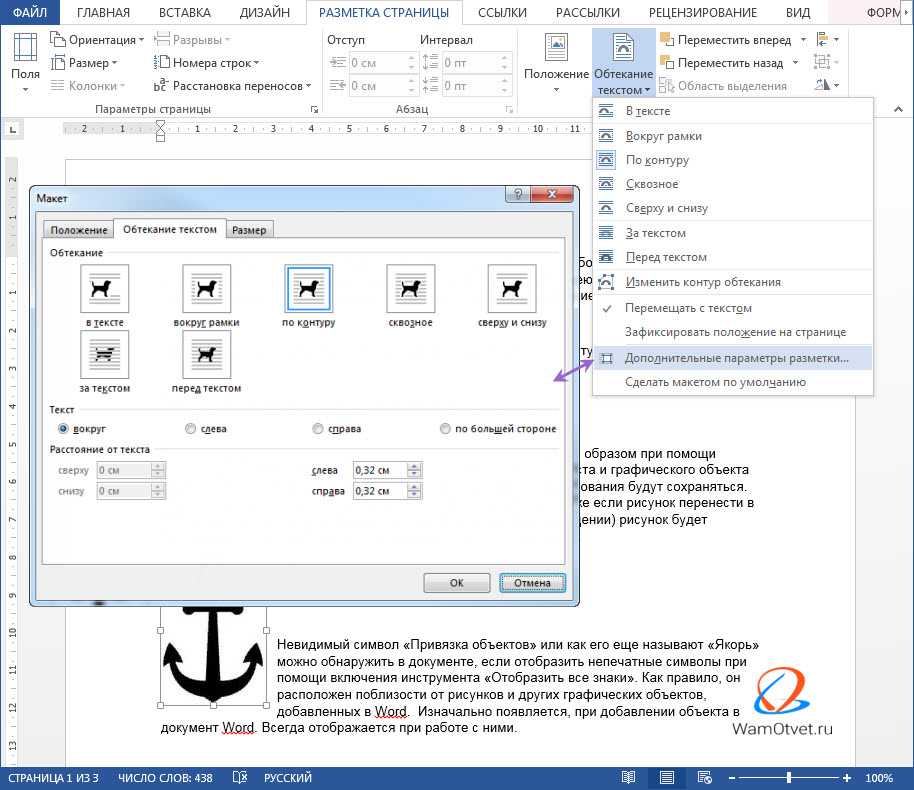914x790 pixels.
Task: Select вокруг рамки wrapping icon in dialog
Action: coord(206,289)
